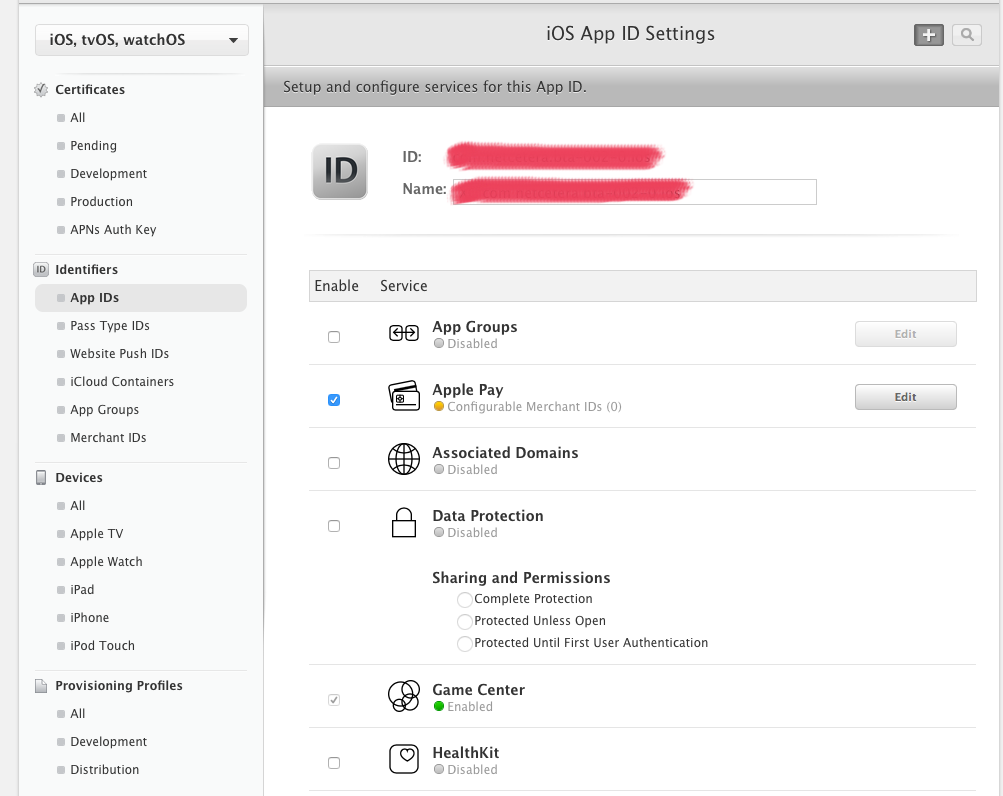The height and width of the screenshot is (796, 1003).
Task: Select Protected Unless Open radio option
Action: coord(464,622)
